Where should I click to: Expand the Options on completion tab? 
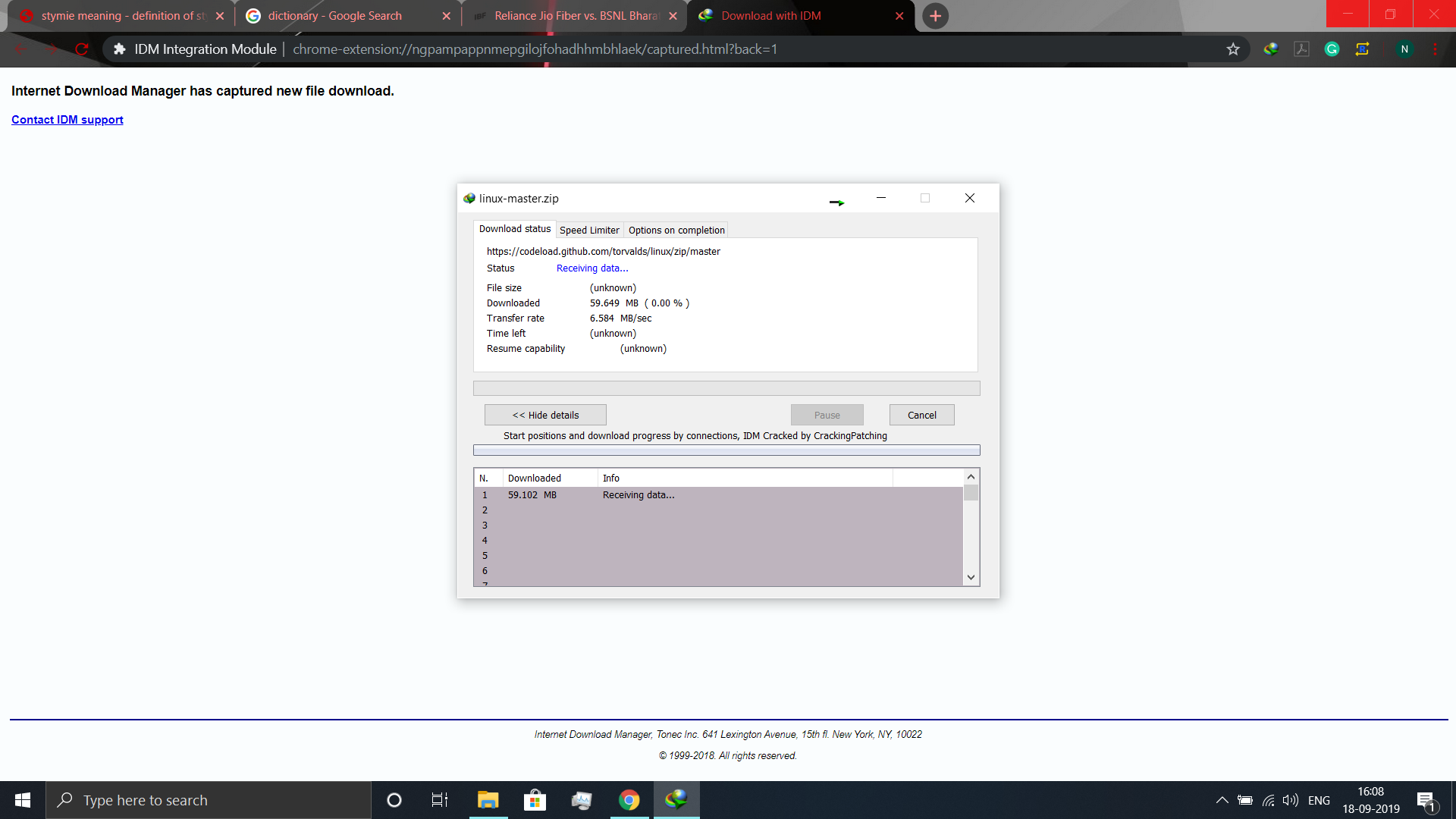tap(676, 229)
